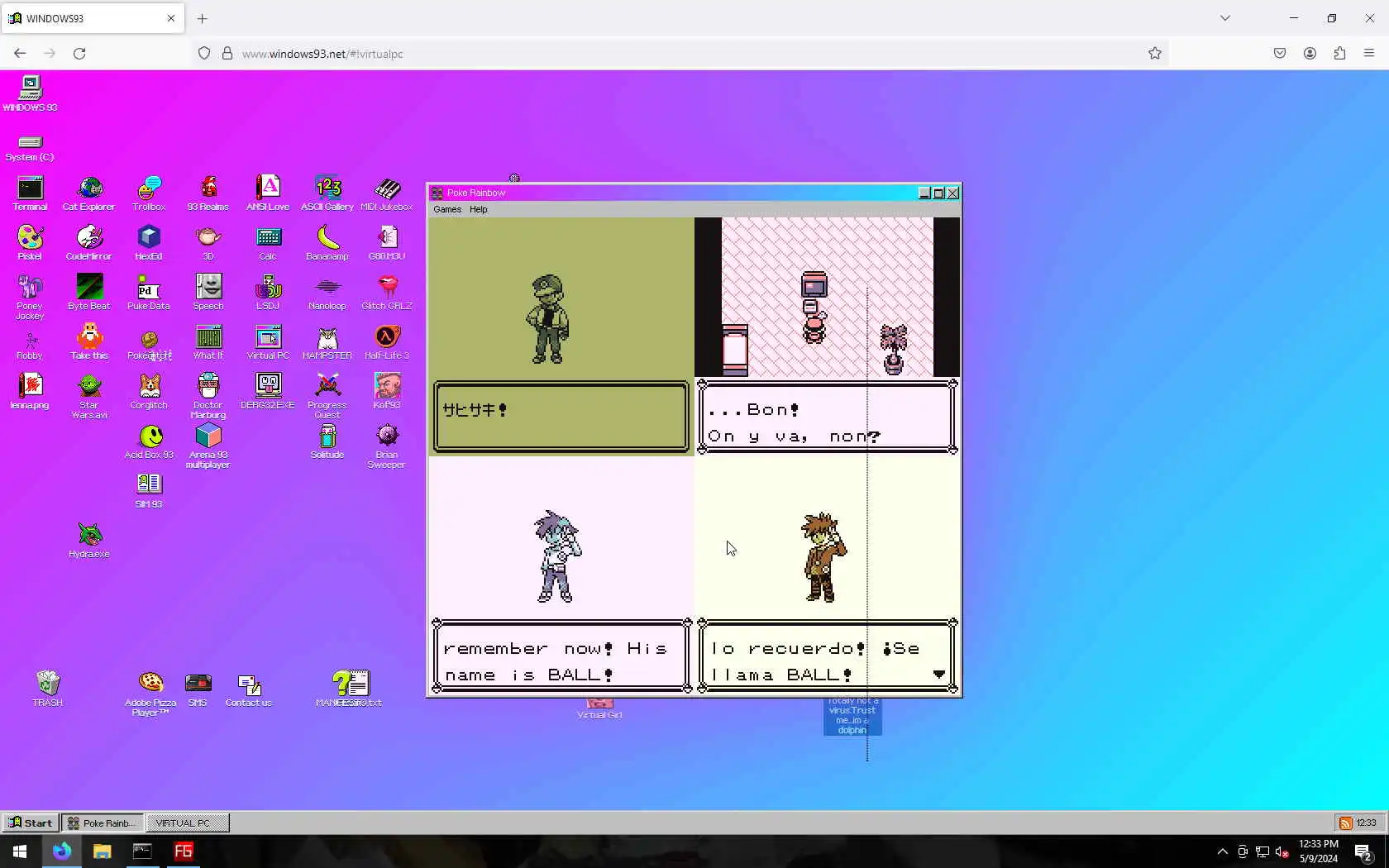Open Arena 93 multiplayer icon
The height and width of the screenshot is (868, 1389).
click(208, 447)
